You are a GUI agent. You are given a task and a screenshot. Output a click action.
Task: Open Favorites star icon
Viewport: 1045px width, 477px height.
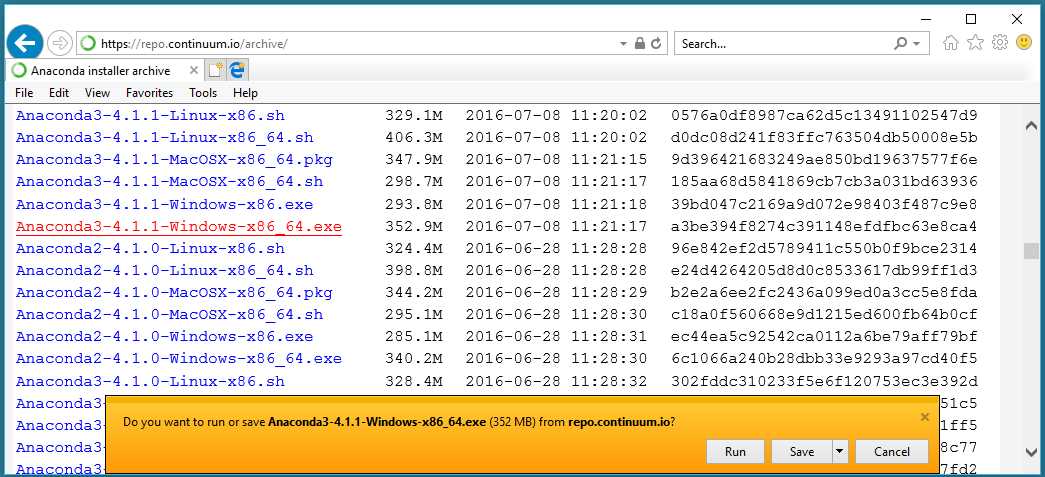click(975, 43)
